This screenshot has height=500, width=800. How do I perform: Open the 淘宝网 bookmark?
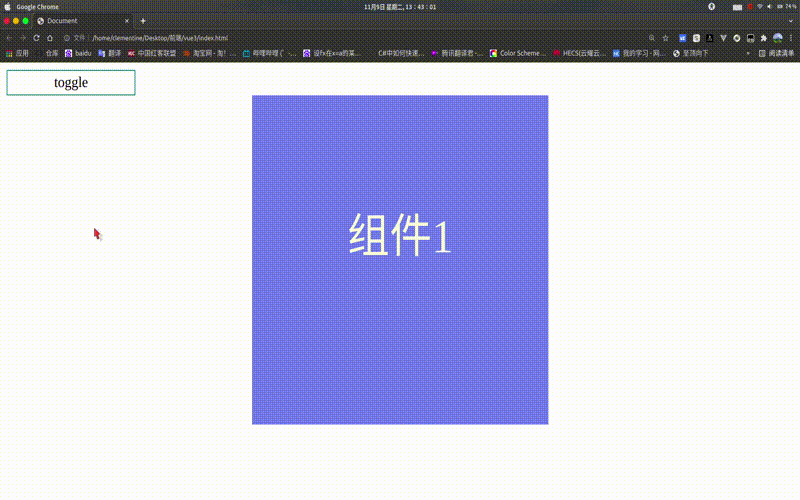209,53
